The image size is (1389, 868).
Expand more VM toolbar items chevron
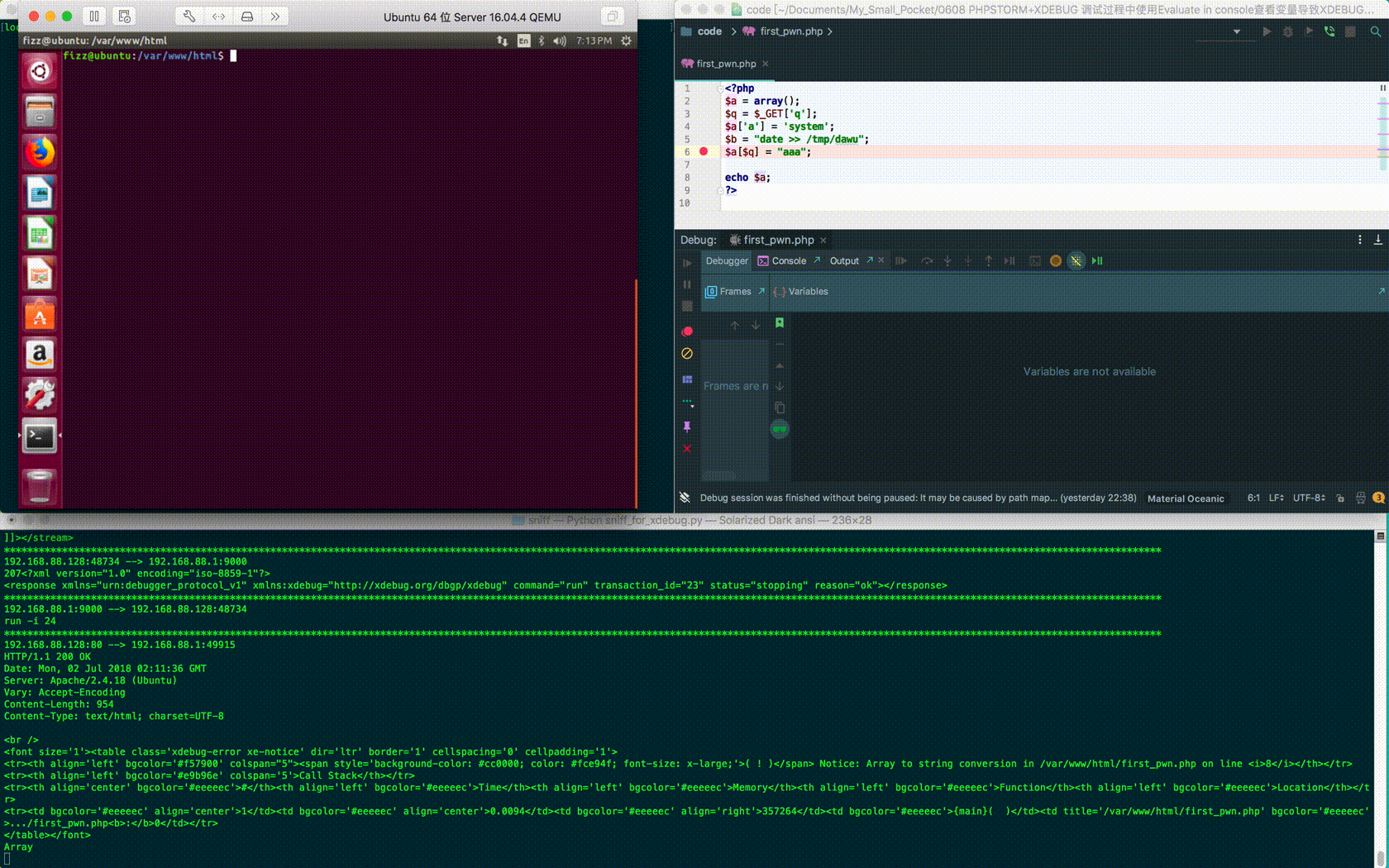pyautogui.click(x=274, y=16)
